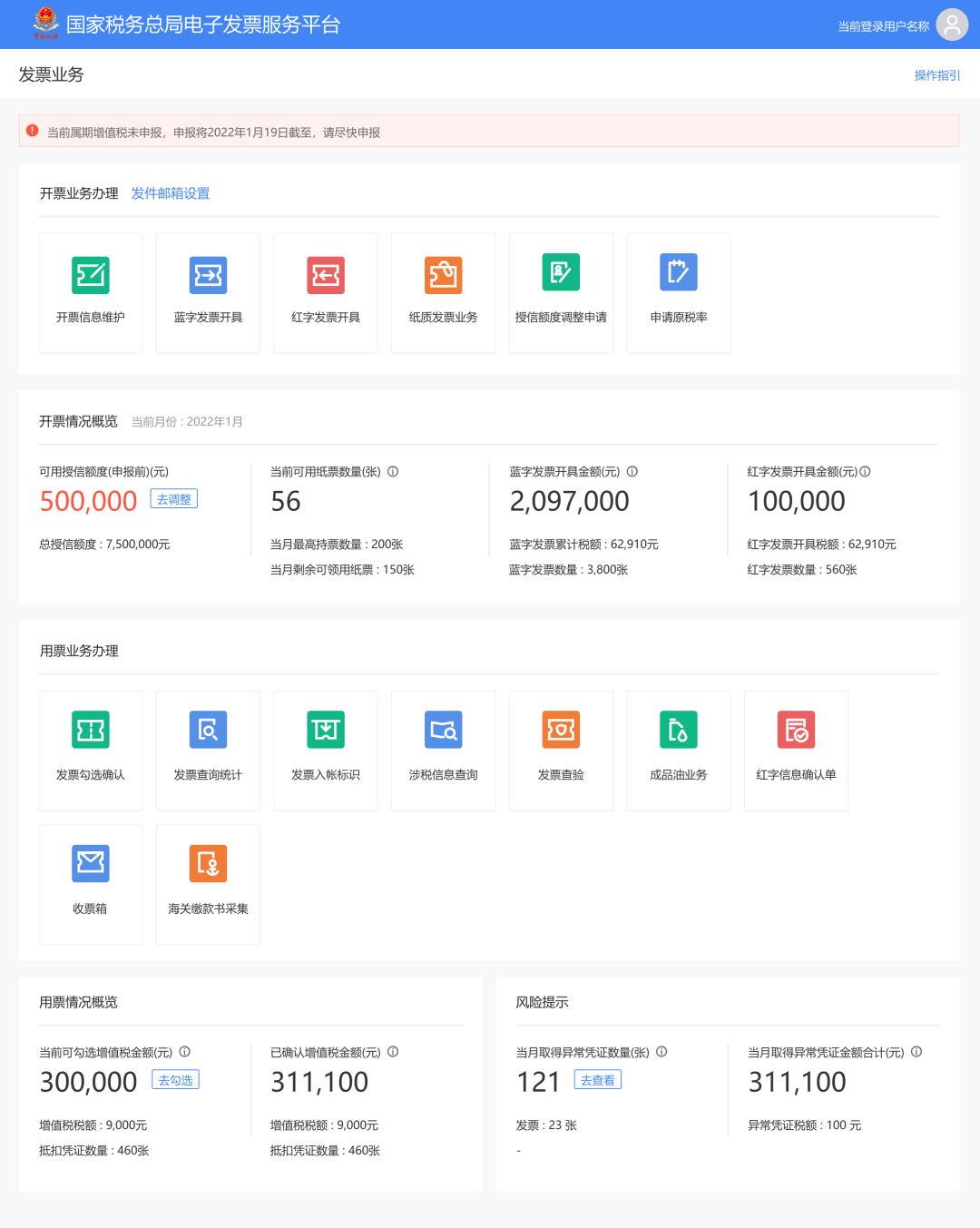Click the 300,000 selectable VAT amount
Viewport: 980px width, 1228px height.
pyautogui.click(x=89, y=1082)
